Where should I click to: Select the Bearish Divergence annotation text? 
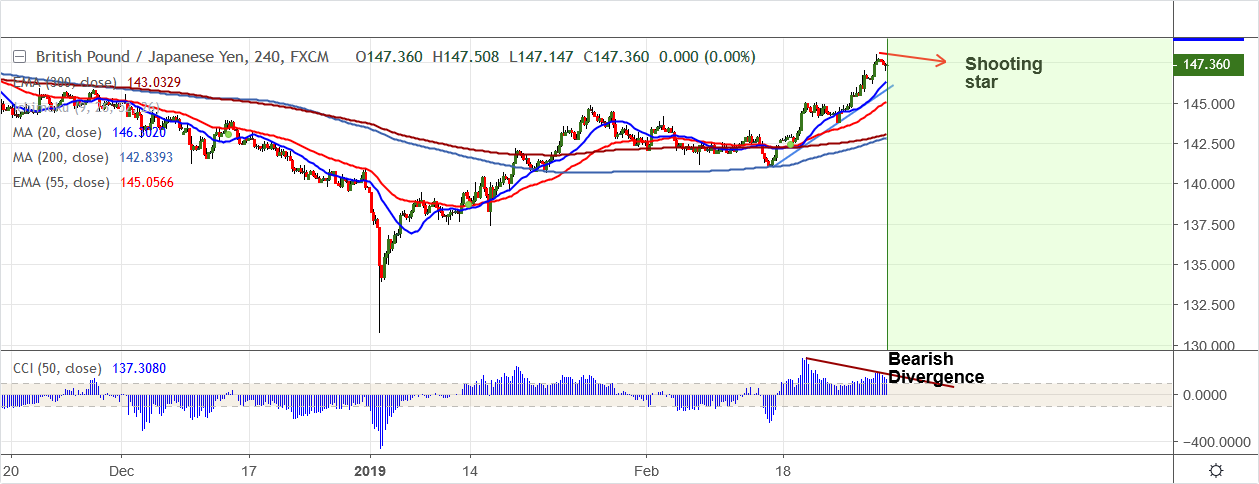click(936, 368)
